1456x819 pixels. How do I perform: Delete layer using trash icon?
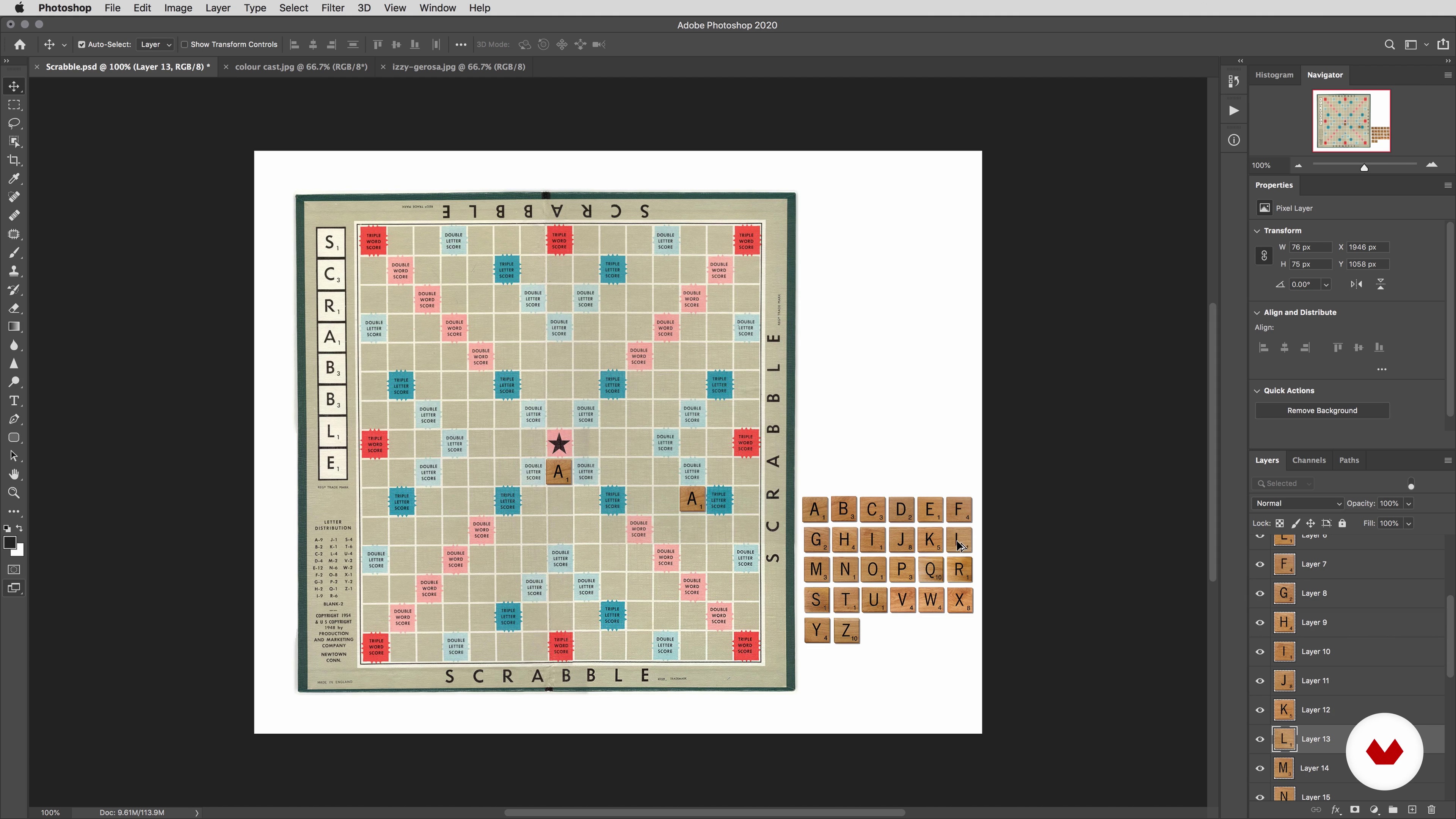[1432, 810]
